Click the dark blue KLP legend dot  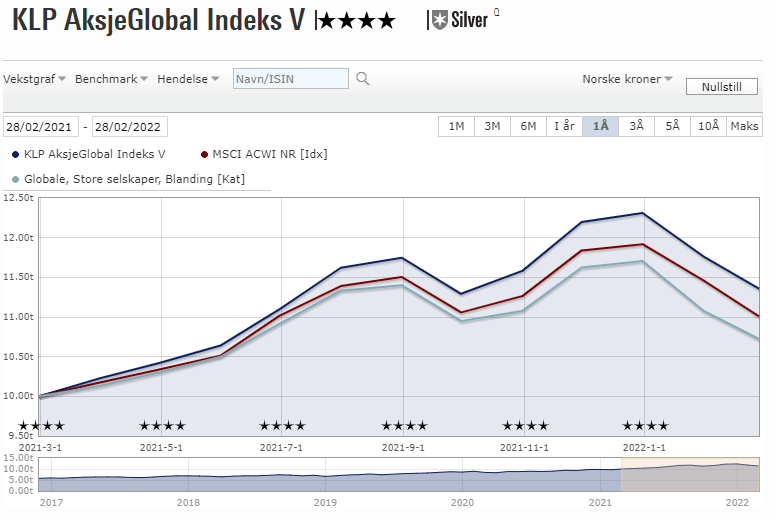pos(15,155)
